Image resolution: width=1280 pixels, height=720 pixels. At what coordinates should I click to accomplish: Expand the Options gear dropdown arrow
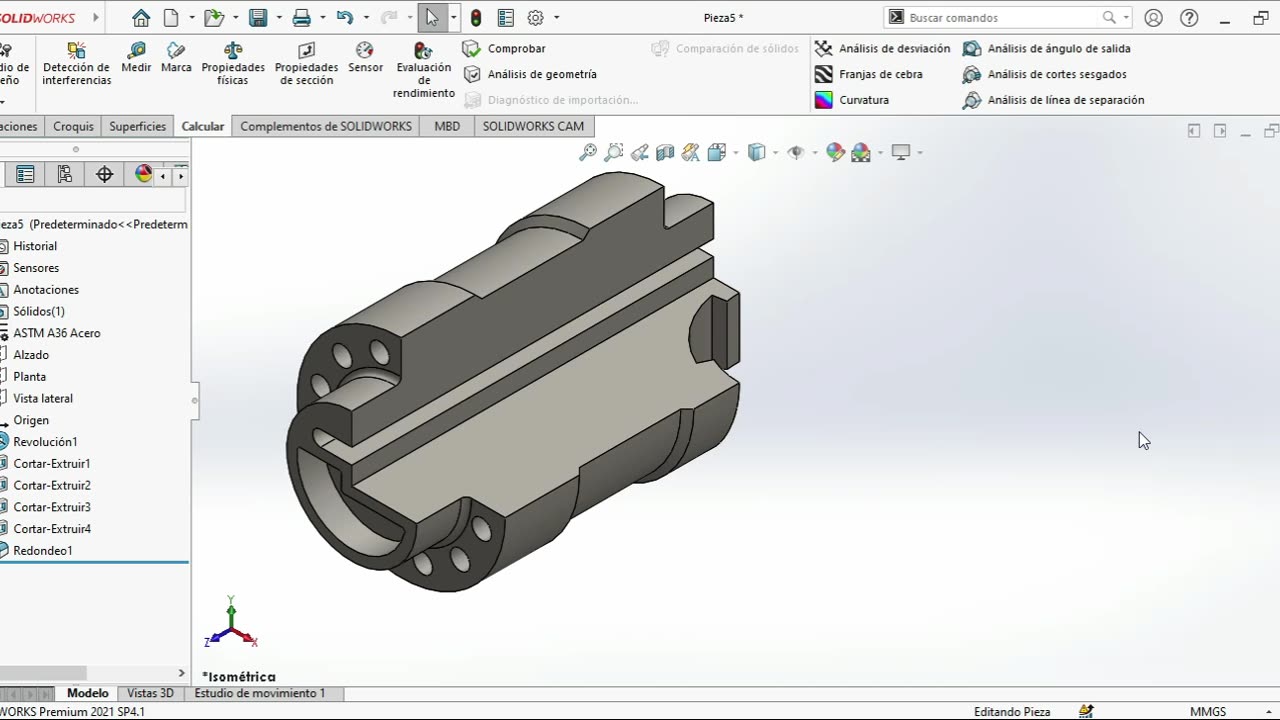coord(556,17)
